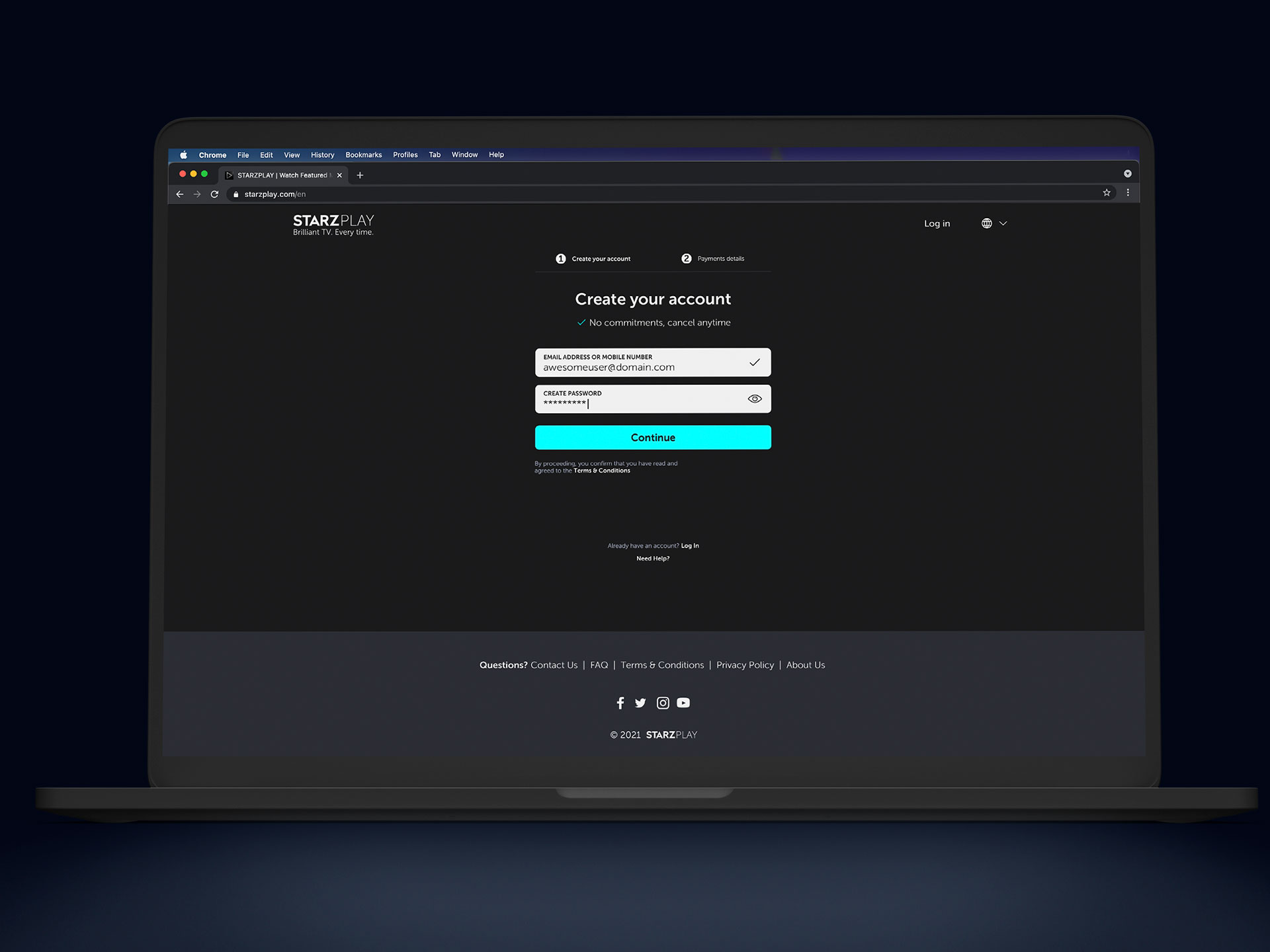
Task: Open the History menu in the menu bar
Action: click(x=322, y=155)
